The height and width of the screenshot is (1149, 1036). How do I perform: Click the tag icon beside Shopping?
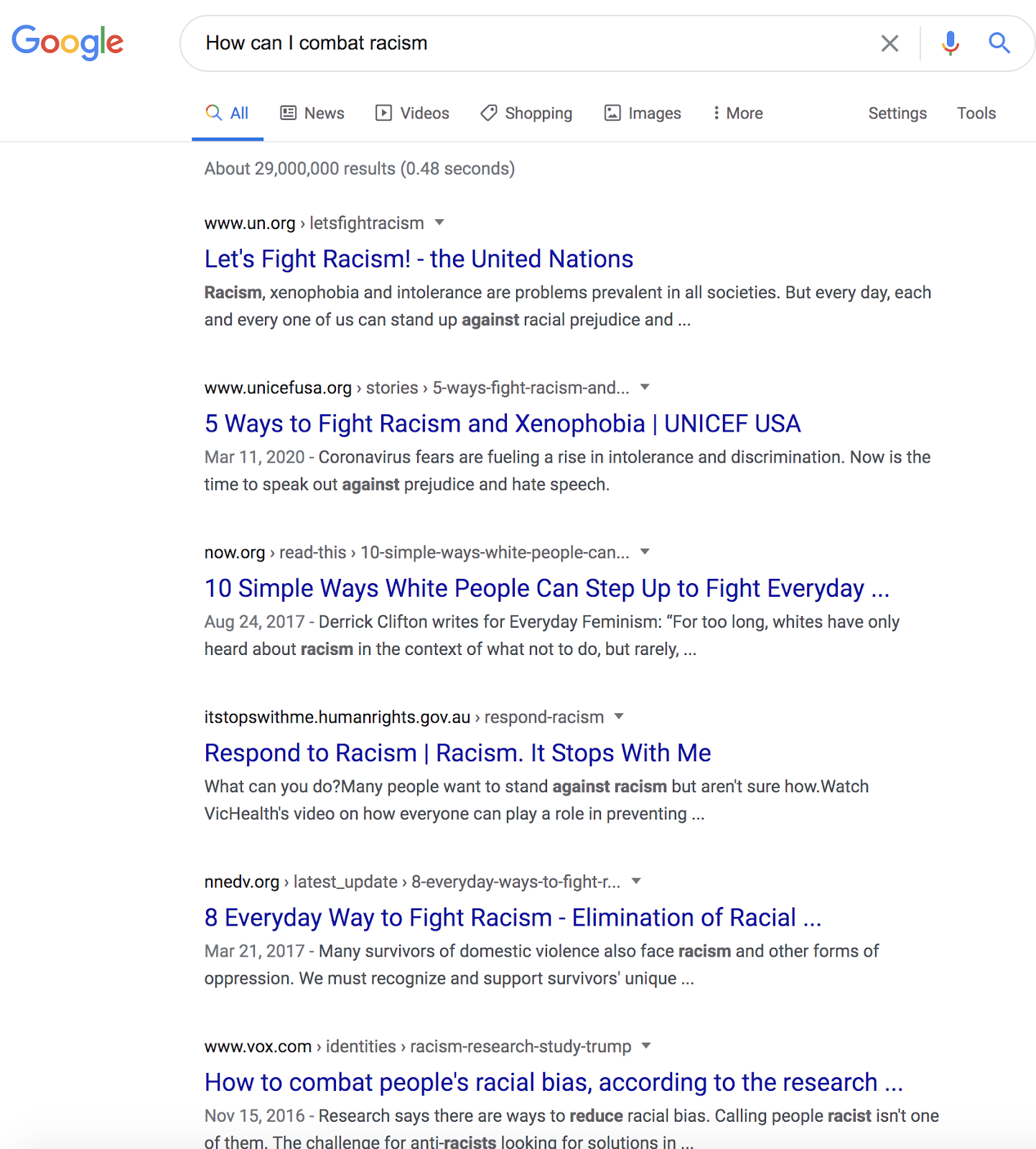[x=489, y=113]
